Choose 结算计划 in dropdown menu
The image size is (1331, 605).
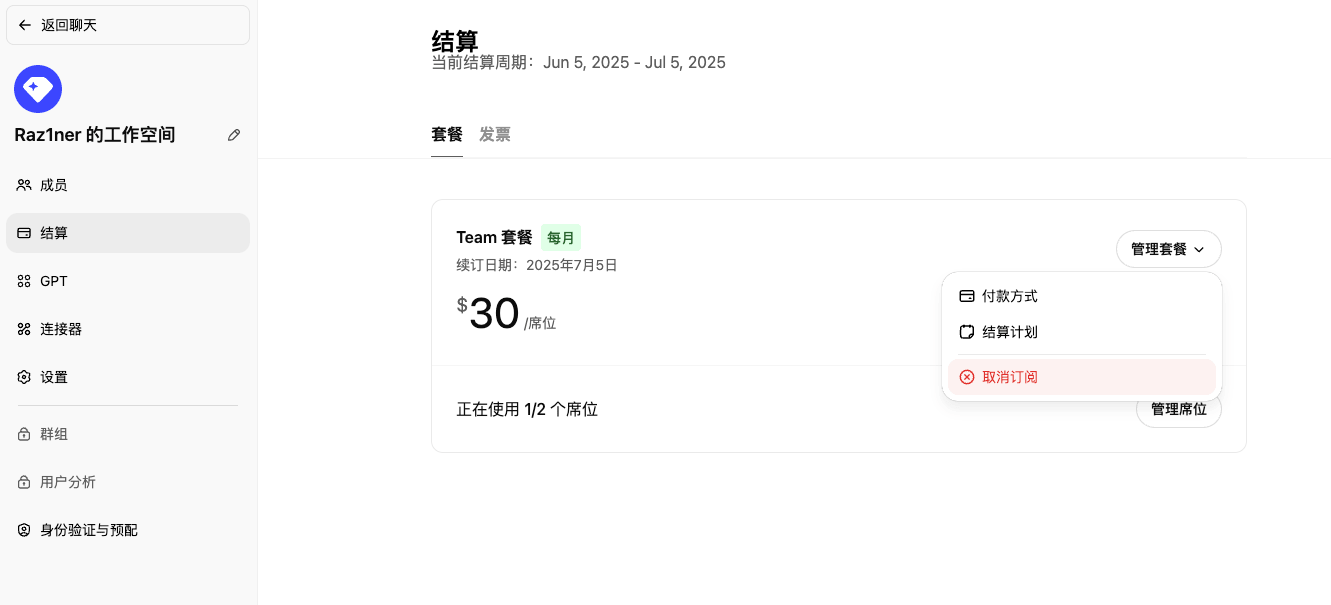pyautogui.click(x=1082, y=332)
